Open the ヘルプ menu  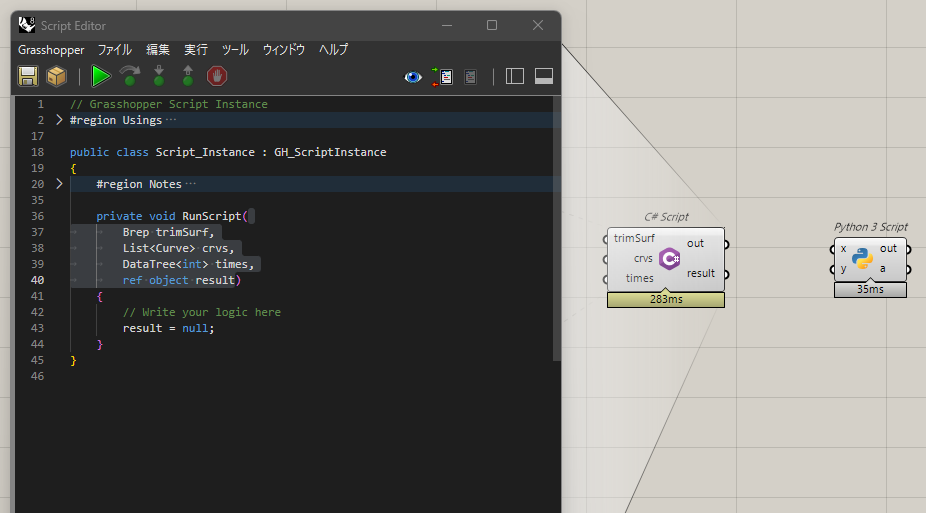click(333, 49)
